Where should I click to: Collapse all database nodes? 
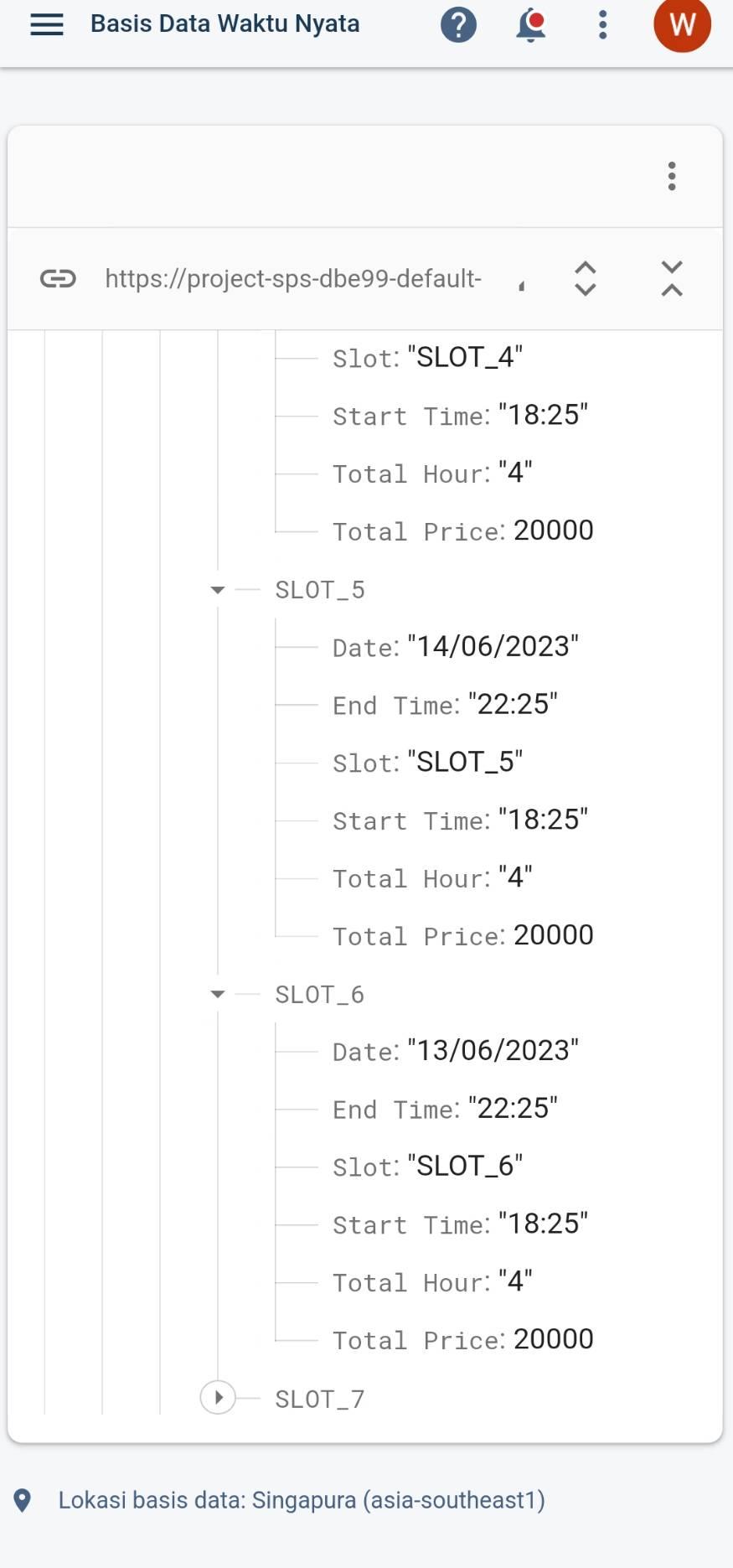click(x=671, y=278)
